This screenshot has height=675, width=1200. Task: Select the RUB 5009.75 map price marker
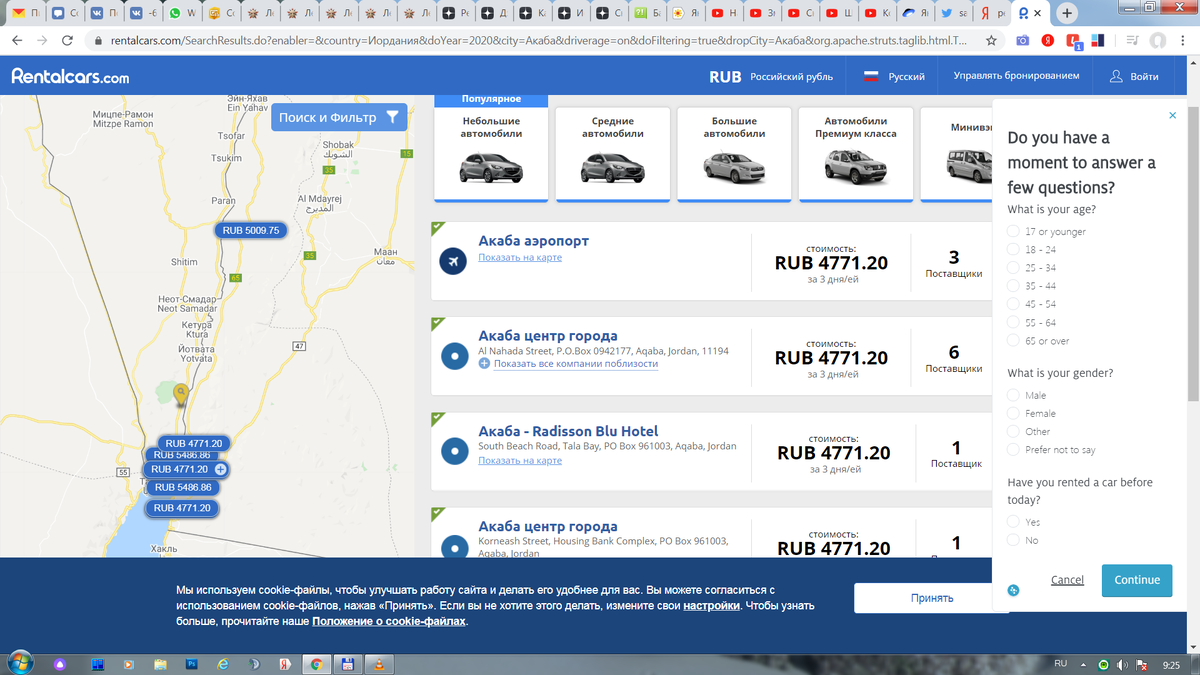(250, 230)
